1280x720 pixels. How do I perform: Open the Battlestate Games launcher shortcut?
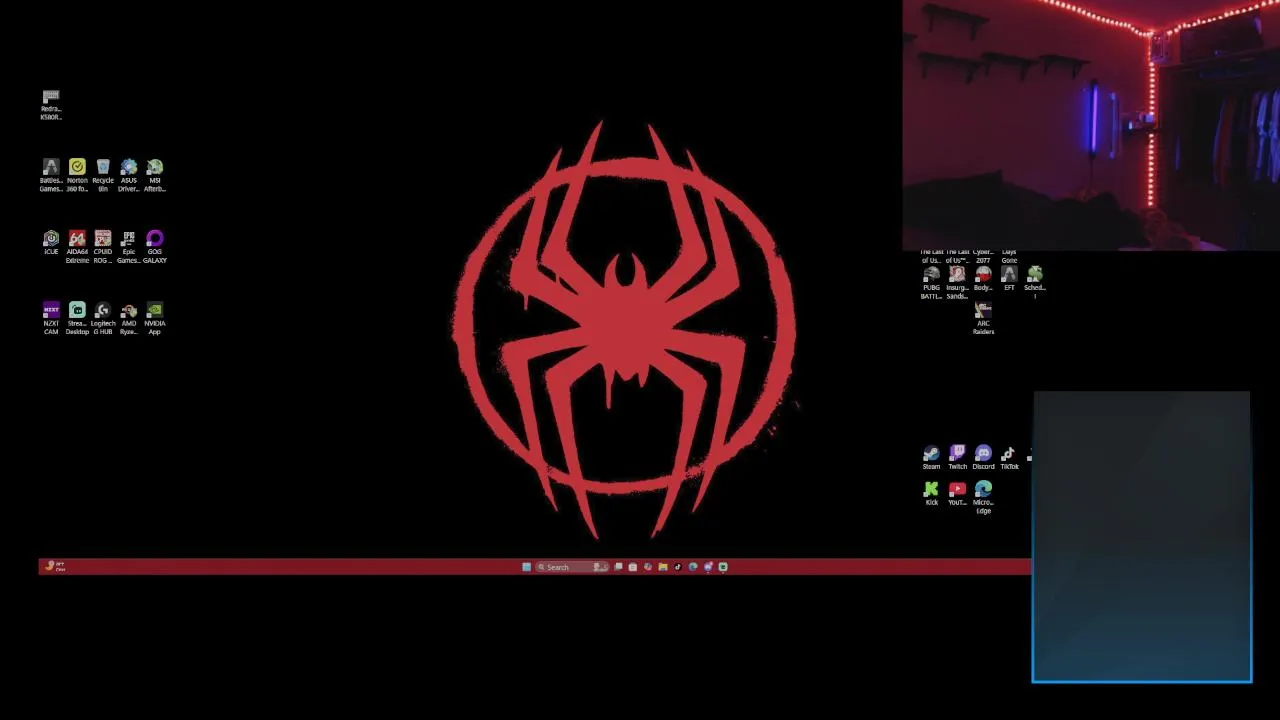pyautogui.click(x=51, y=175)
